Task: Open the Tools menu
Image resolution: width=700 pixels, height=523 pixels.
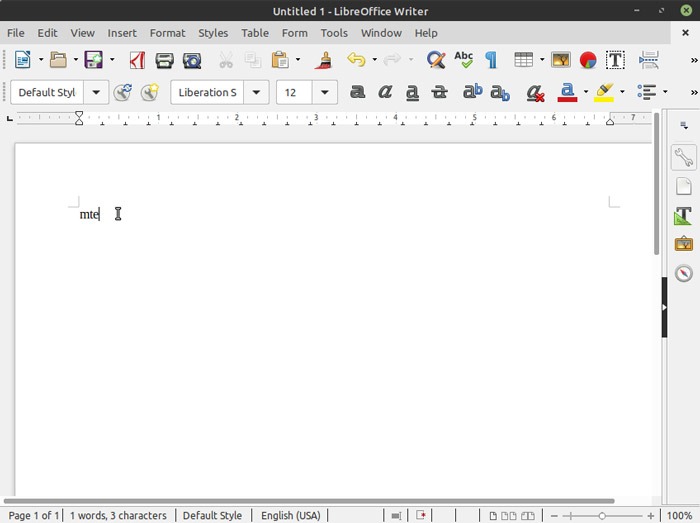Action: pyautogui.click(x=334, y=33)
